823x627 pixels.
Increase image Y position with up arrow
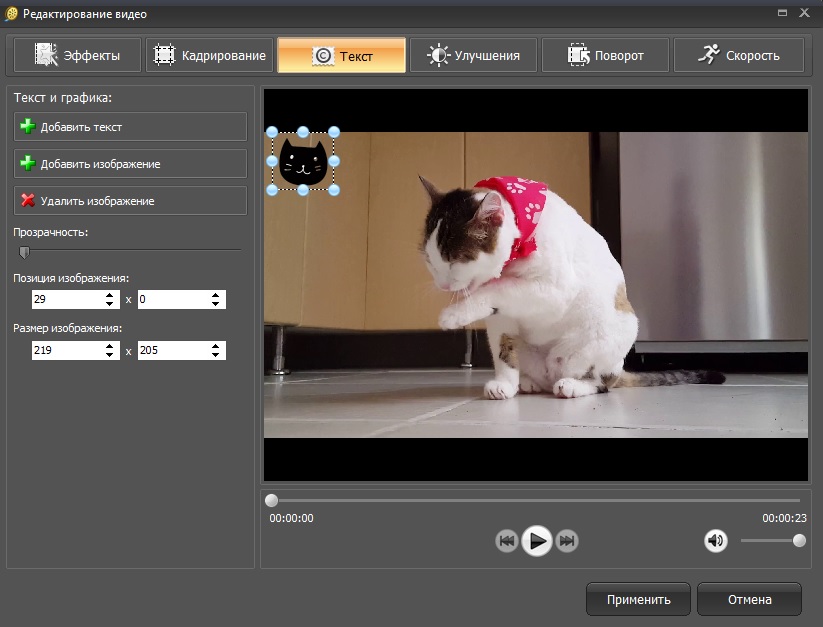click(216, 295)
